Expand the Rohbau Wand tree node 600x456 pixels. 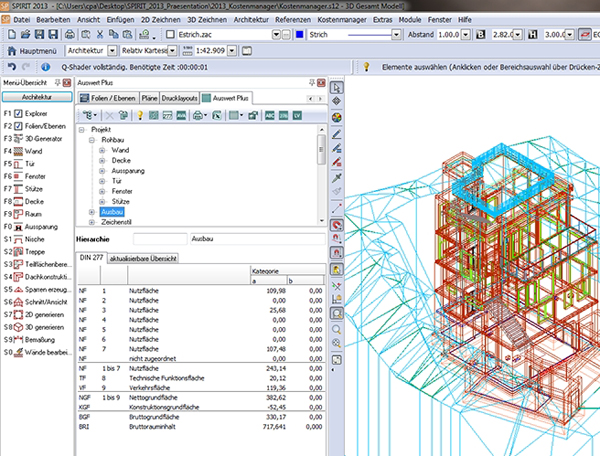[x=102, y=150]
